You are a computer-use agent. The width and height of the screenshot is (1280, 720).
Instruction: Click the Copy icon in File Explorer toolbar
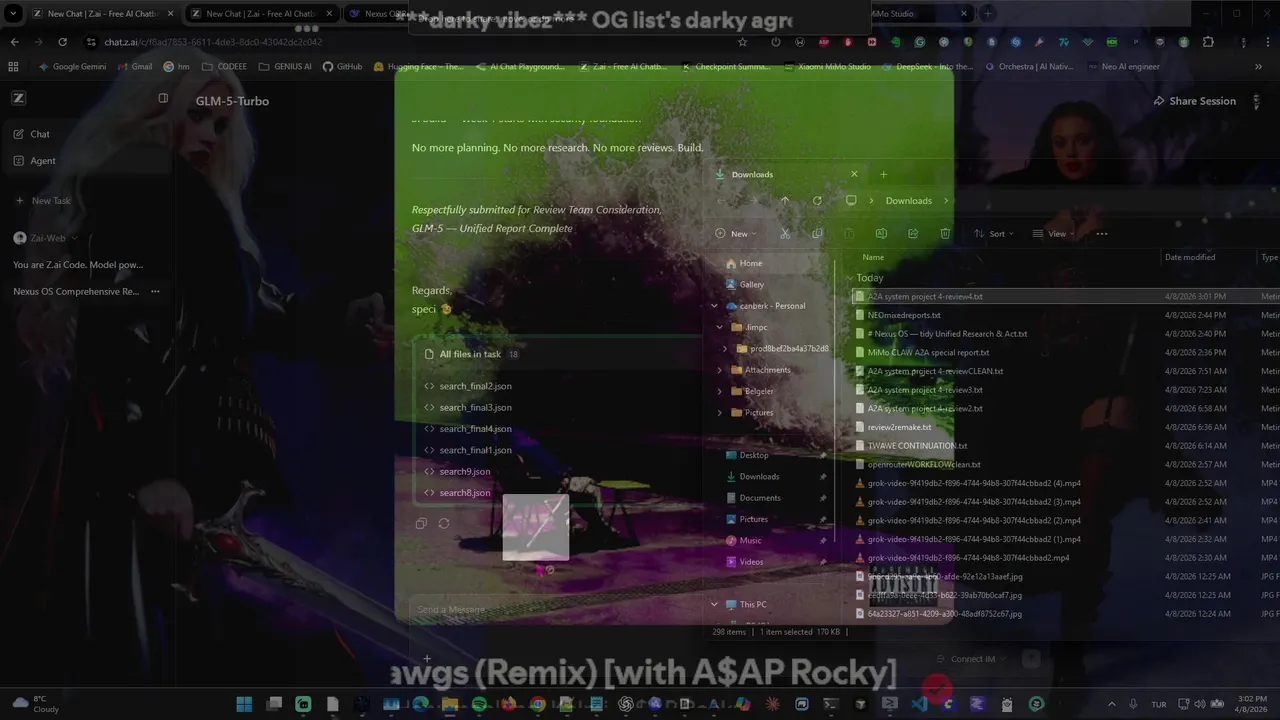[x=817, y=234]
